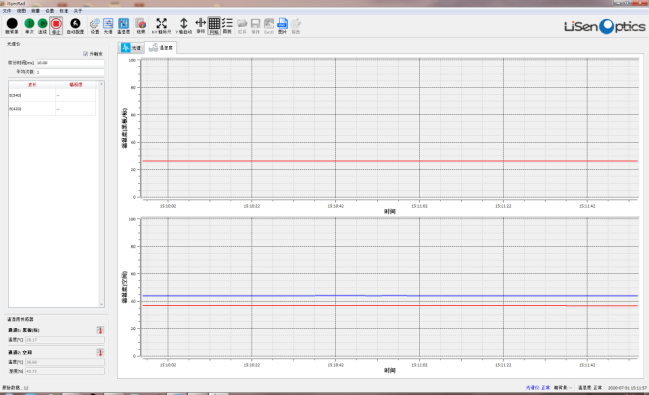Click channel 1 temperature value field
Viewport: 649px width, 395px height.
point(65,340)
